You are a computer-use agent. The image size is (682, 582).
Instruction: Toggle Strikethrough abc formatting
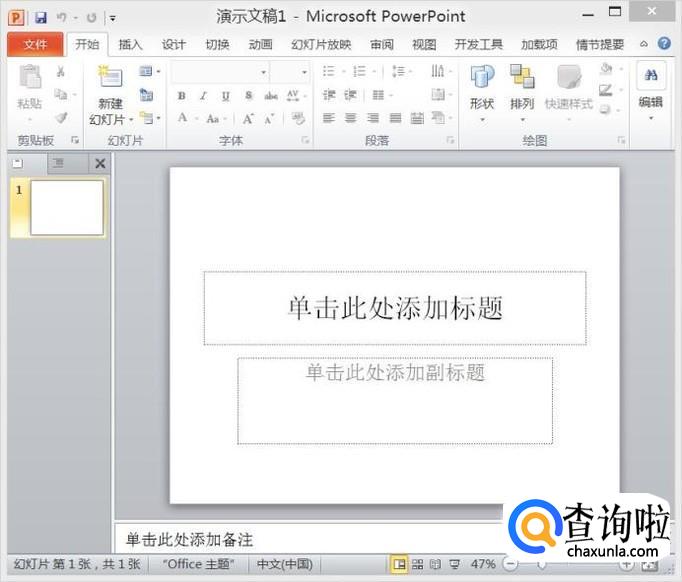271,96
